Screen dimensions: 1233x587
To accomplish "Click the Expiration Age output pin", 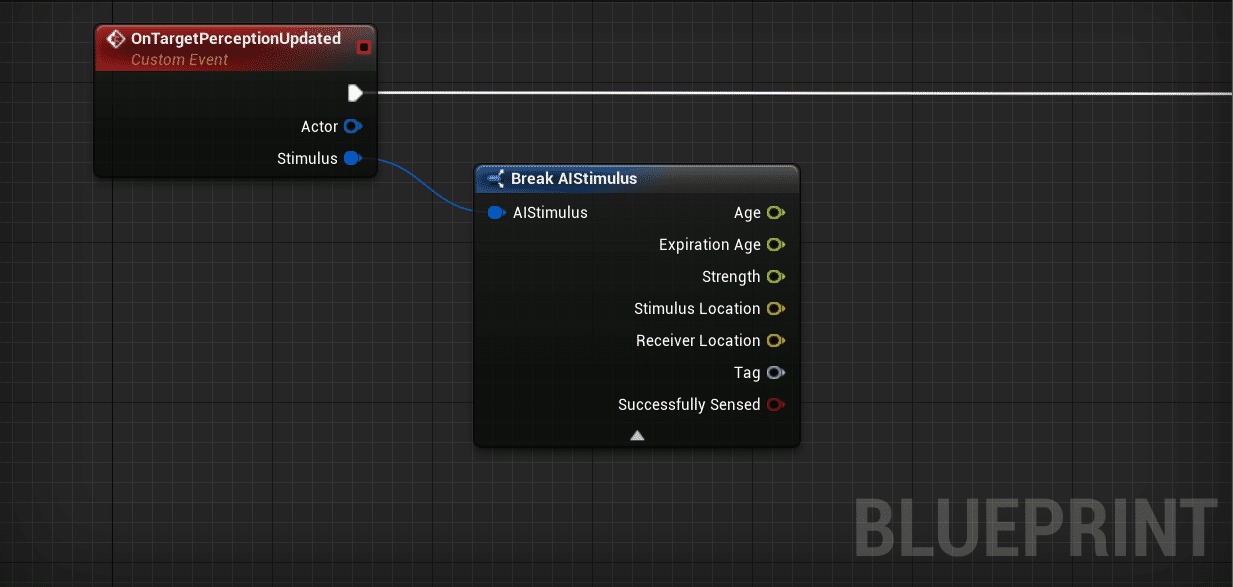I will [x=776, y=245].
